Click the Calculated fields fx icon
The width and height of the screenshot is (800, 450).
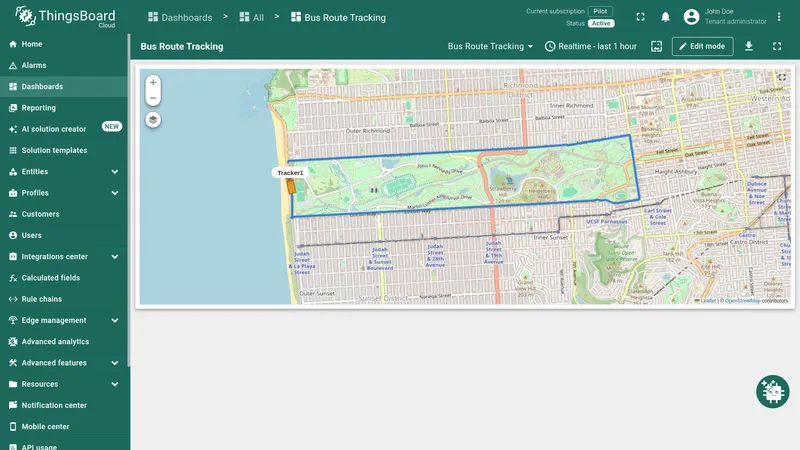tap(13, 278)
